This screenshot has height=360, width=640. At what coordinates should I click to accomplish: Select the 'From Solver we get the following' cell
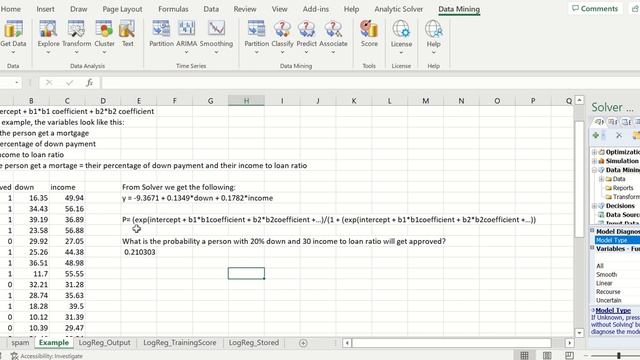pos(179,187)
